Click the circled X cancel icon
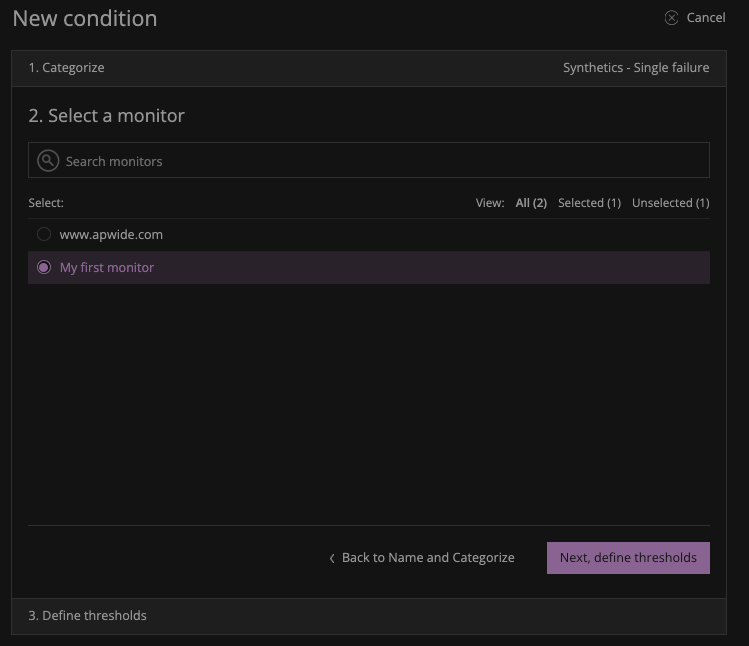The image size is (749, 646). point(672,18)
